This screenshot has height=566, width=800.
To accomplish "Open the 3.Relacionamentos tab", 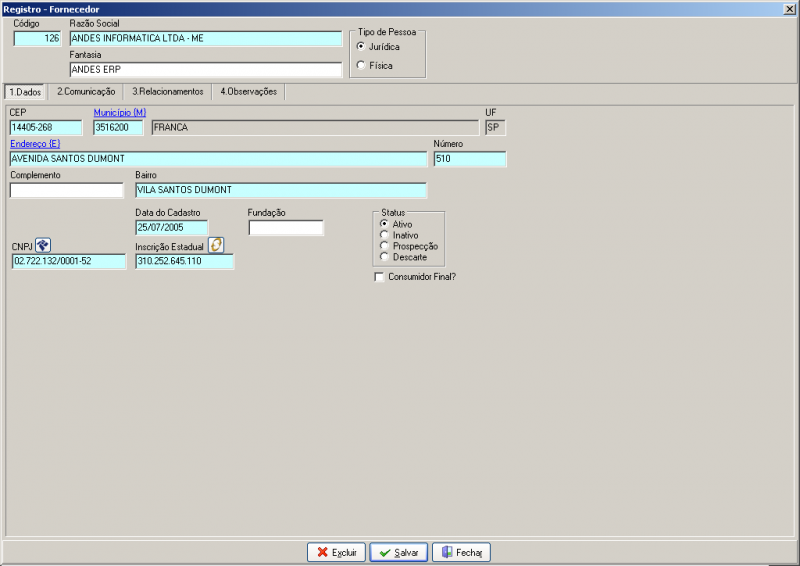I will (168, 91).
